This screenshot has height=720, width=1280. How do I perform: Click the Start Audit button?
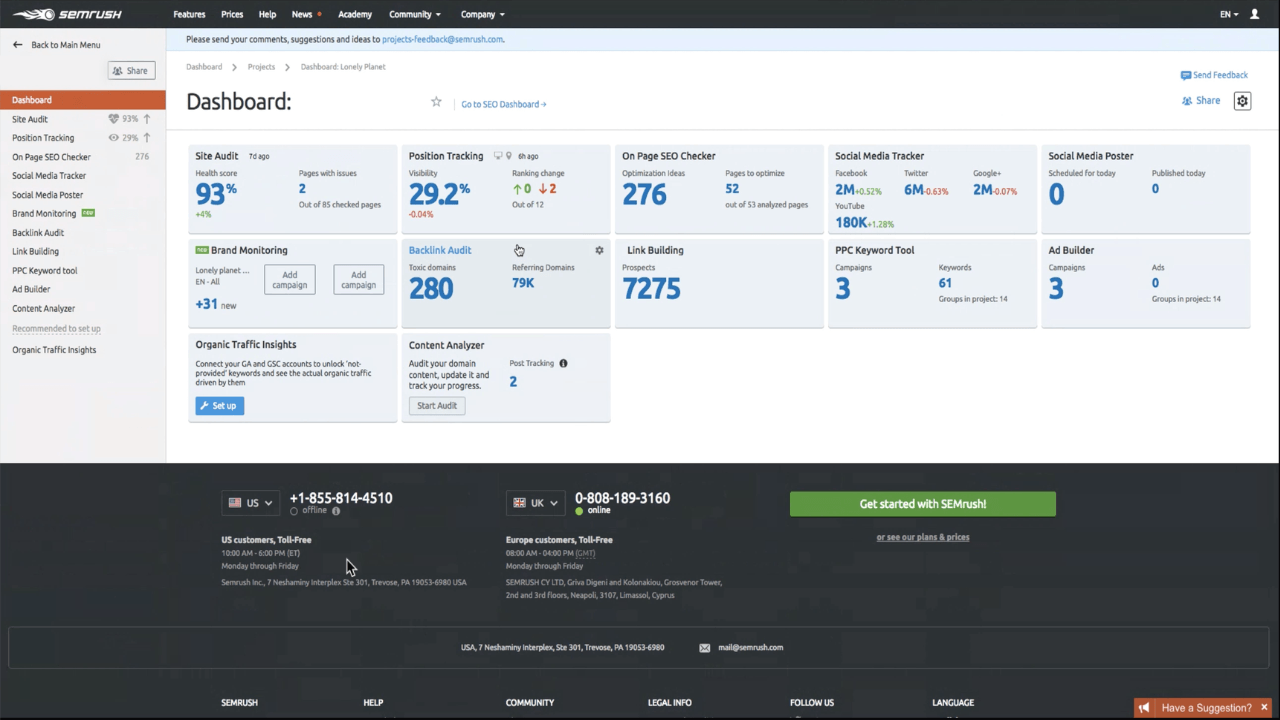[437, 406]
